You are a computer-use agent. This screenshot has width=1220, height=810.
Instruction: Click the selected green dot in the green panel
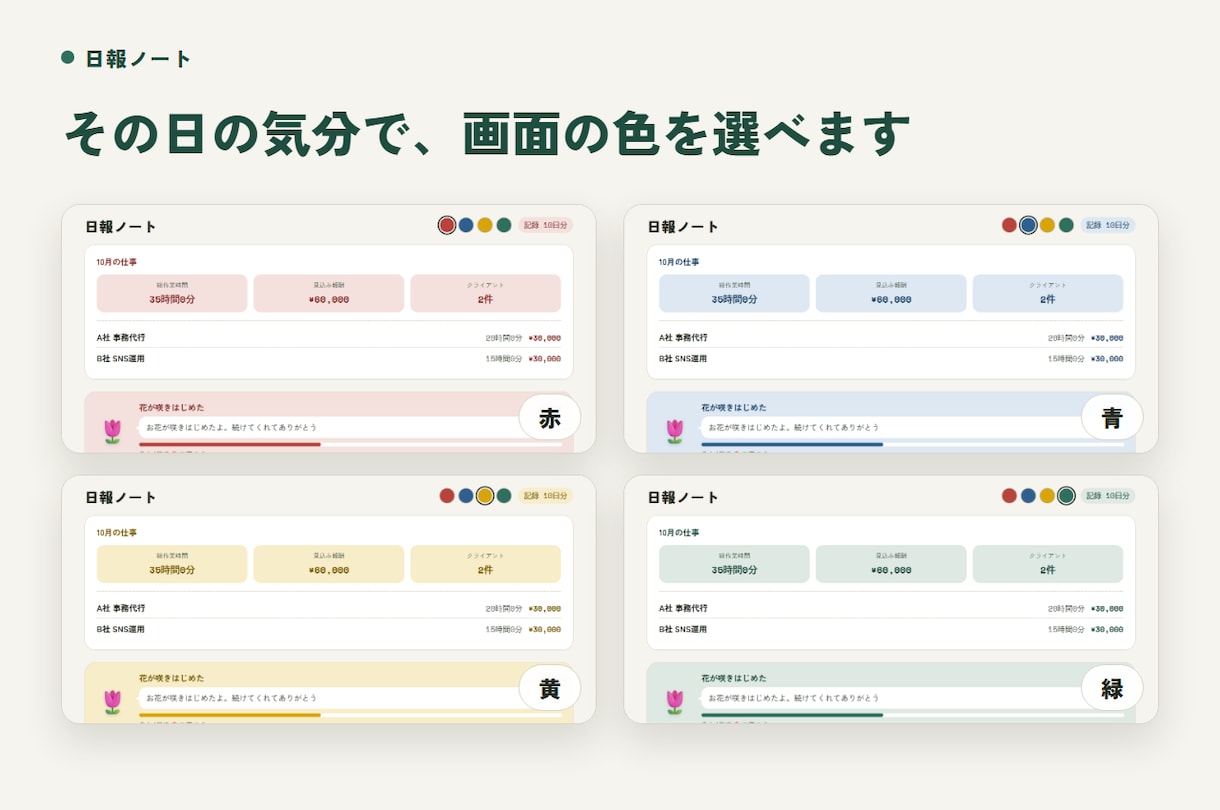pos(1066,495)
